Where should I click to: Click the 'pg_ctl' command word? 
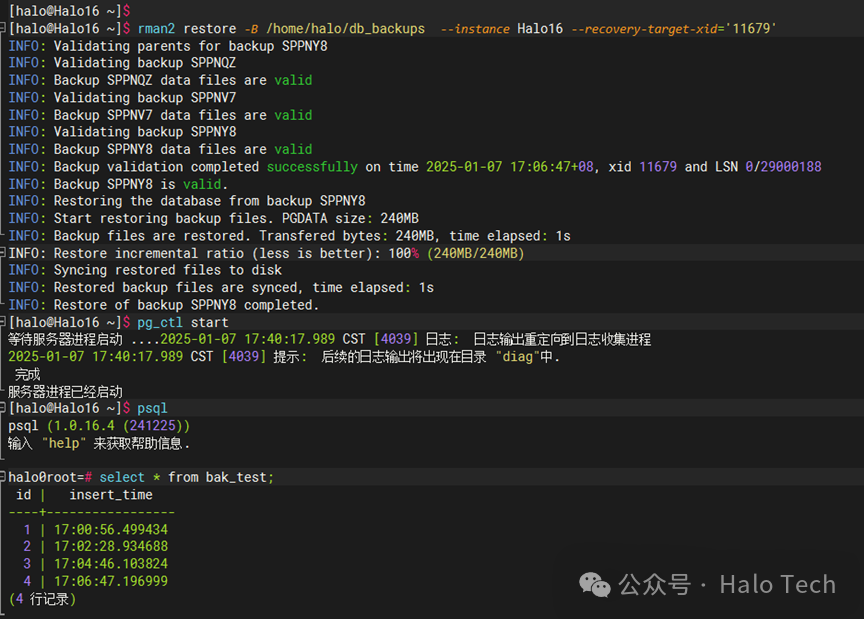(160, 322)
